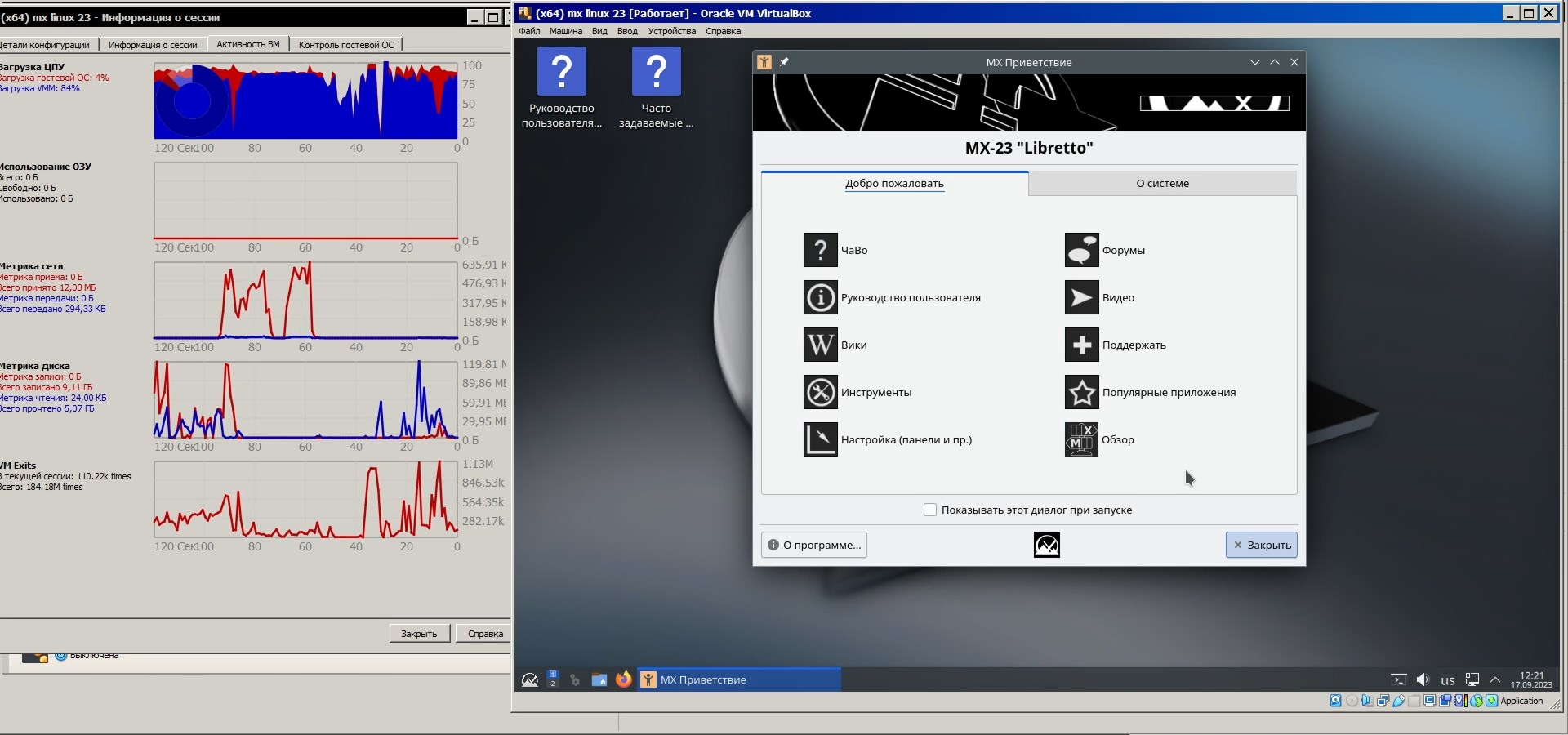Open the ЧаВо question mark icon
This screenshot has height=735, width=1568.
(x=820, y=250)
